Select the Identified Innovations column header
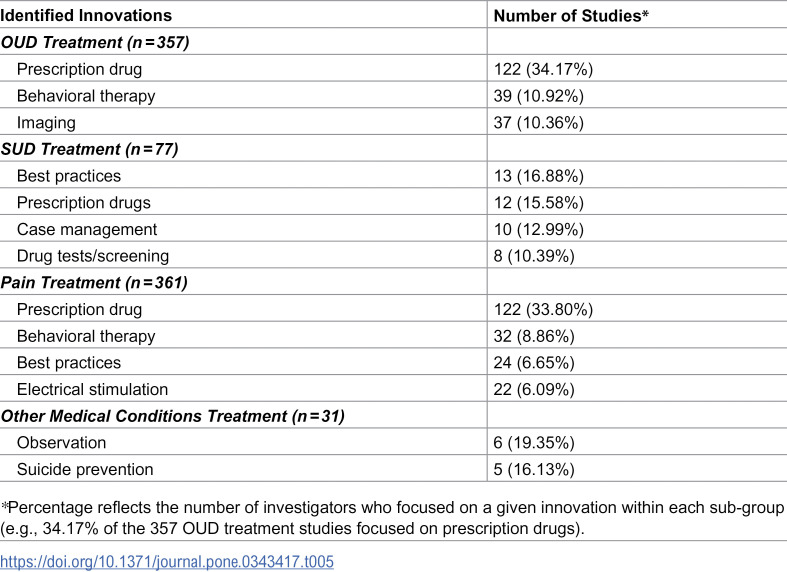This screenshot has height=572, width=787. 86,16
